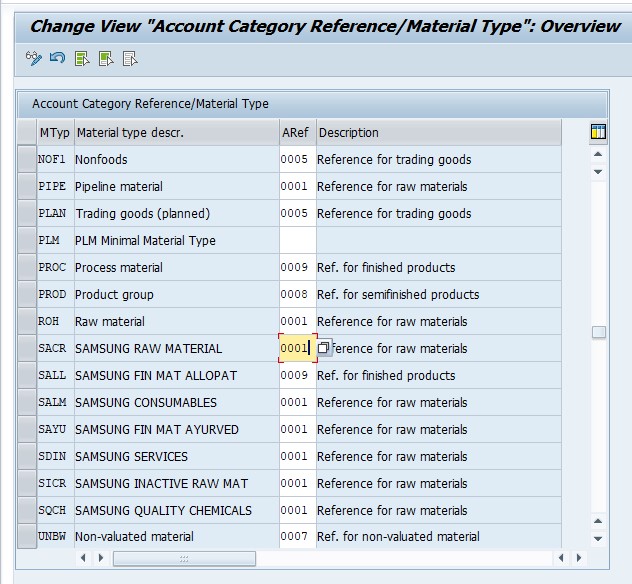Click the far-right horizontal scroll-right arrow
632x584 pixels.
(579, 558)
